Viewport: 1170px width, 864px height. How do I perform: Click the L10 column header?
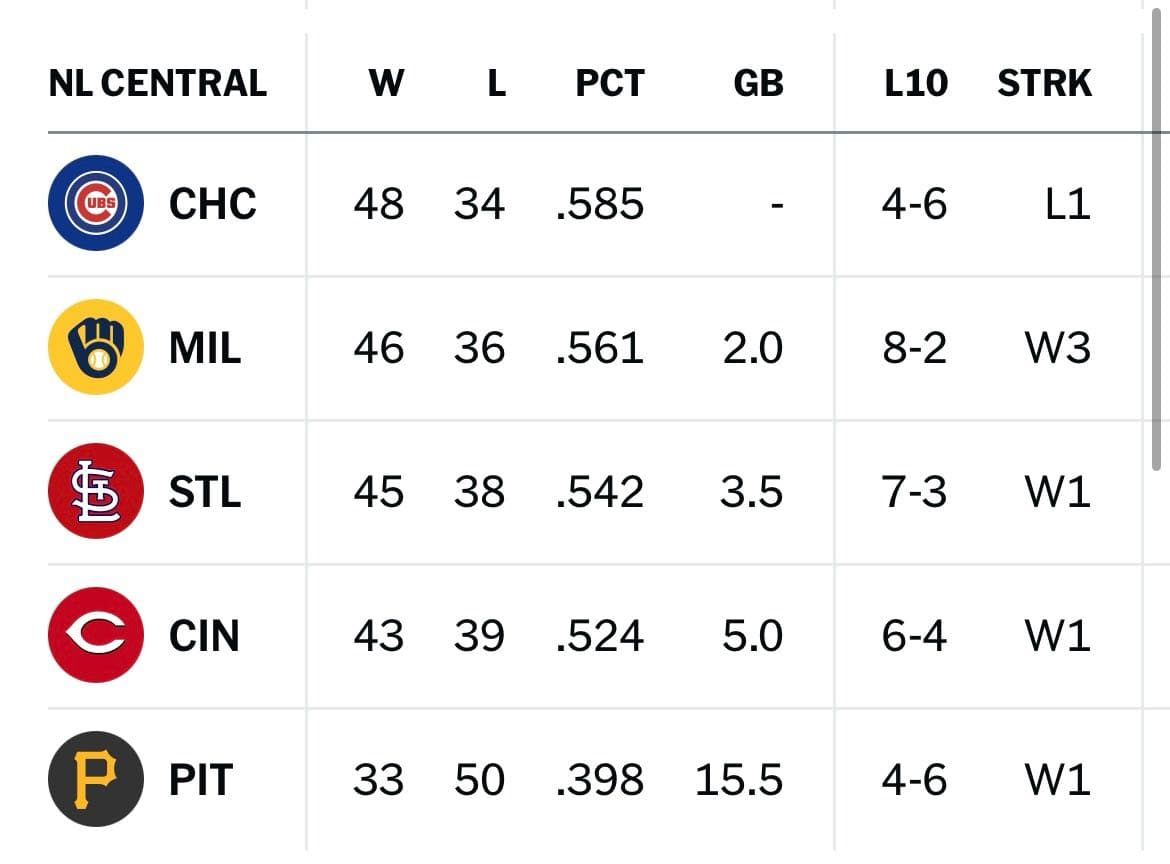[916, 83]
